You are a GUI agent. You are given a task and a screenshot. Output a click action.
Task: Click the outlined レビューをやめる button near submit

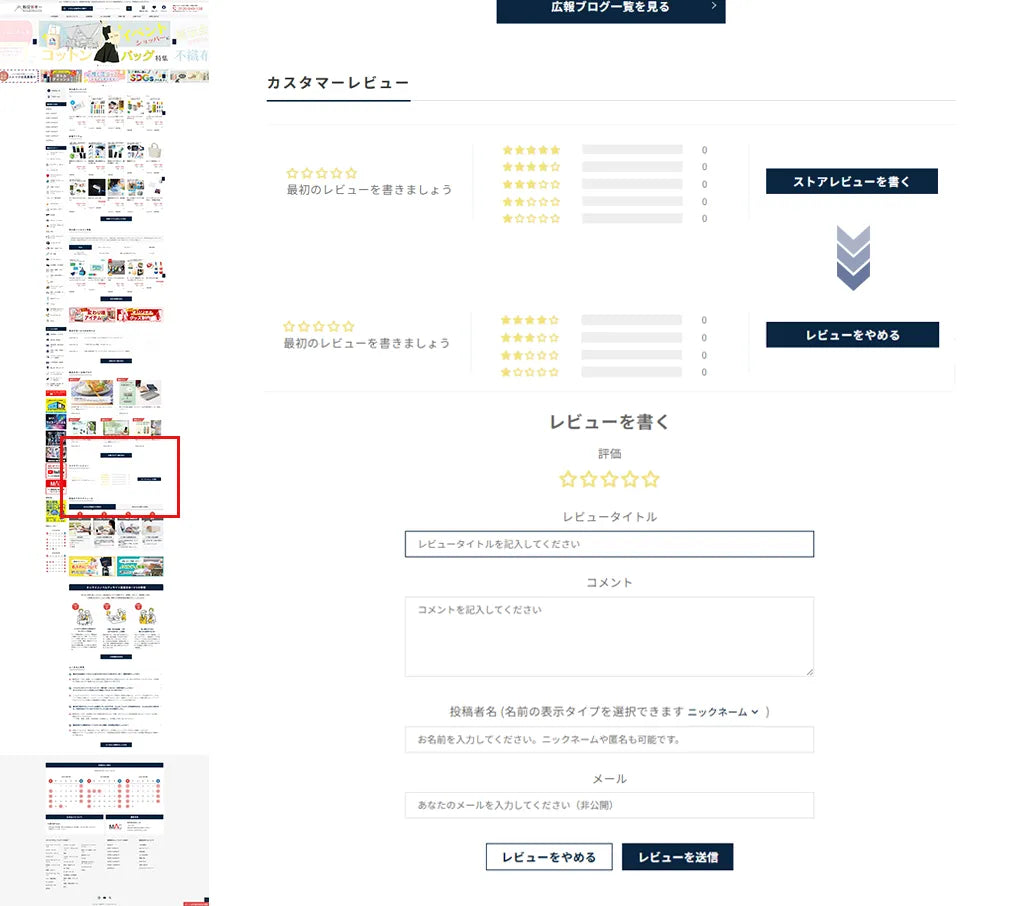pyautogui.click(x=549, y=857)
